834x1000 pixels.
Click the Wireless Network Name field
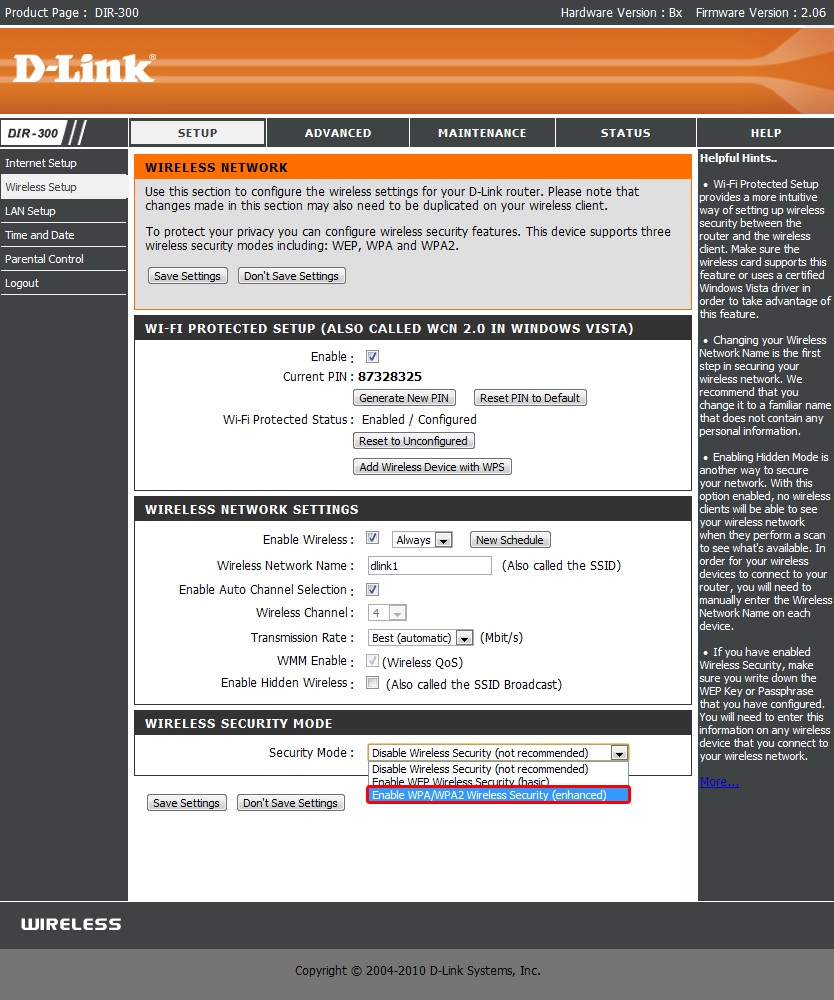point(429,566)
